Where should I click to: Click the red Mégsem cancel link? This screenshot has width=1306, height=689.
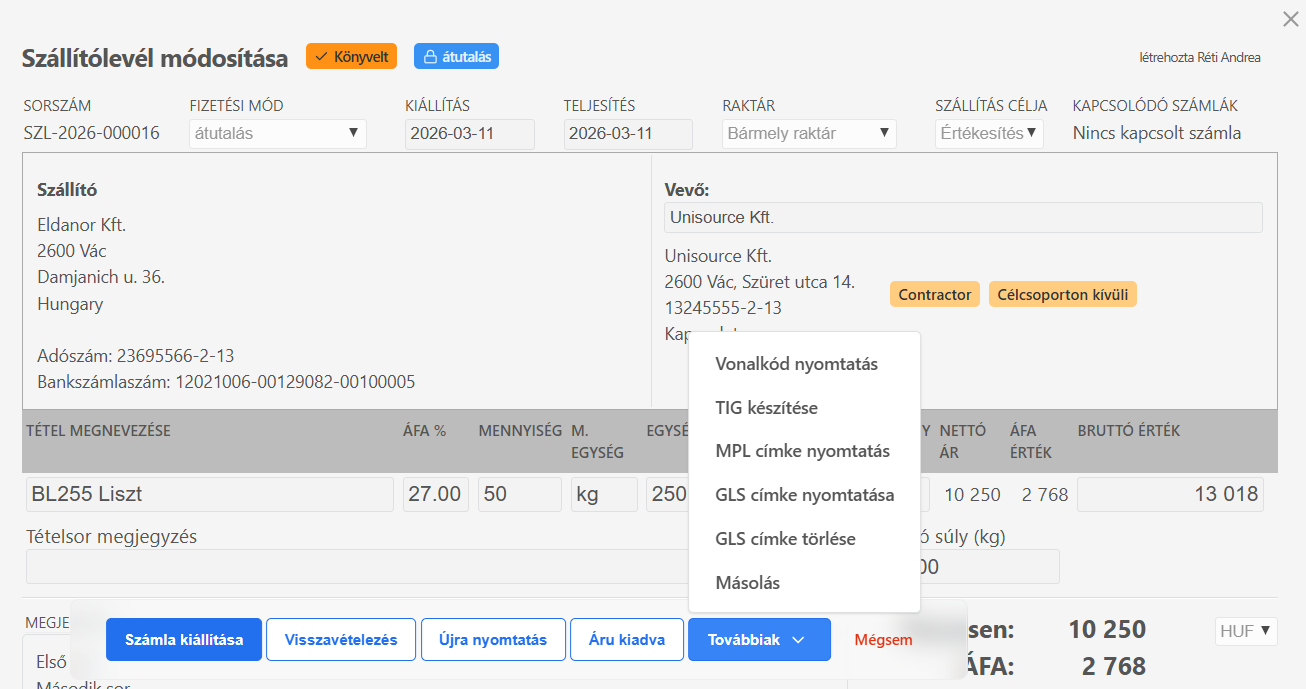pos(883,640)
